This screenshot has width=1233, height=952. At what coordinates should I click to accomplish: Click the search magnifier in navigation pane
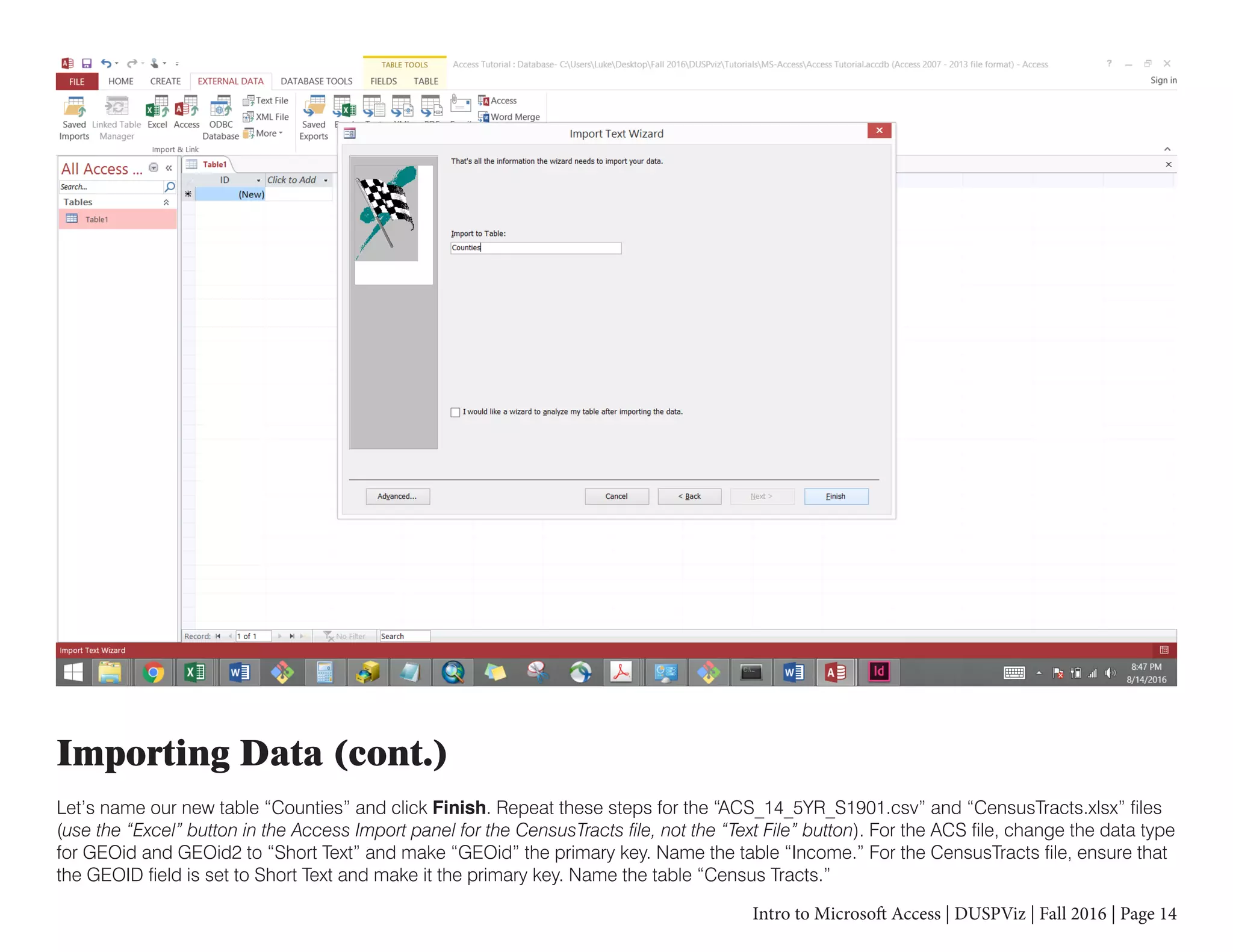170,187
